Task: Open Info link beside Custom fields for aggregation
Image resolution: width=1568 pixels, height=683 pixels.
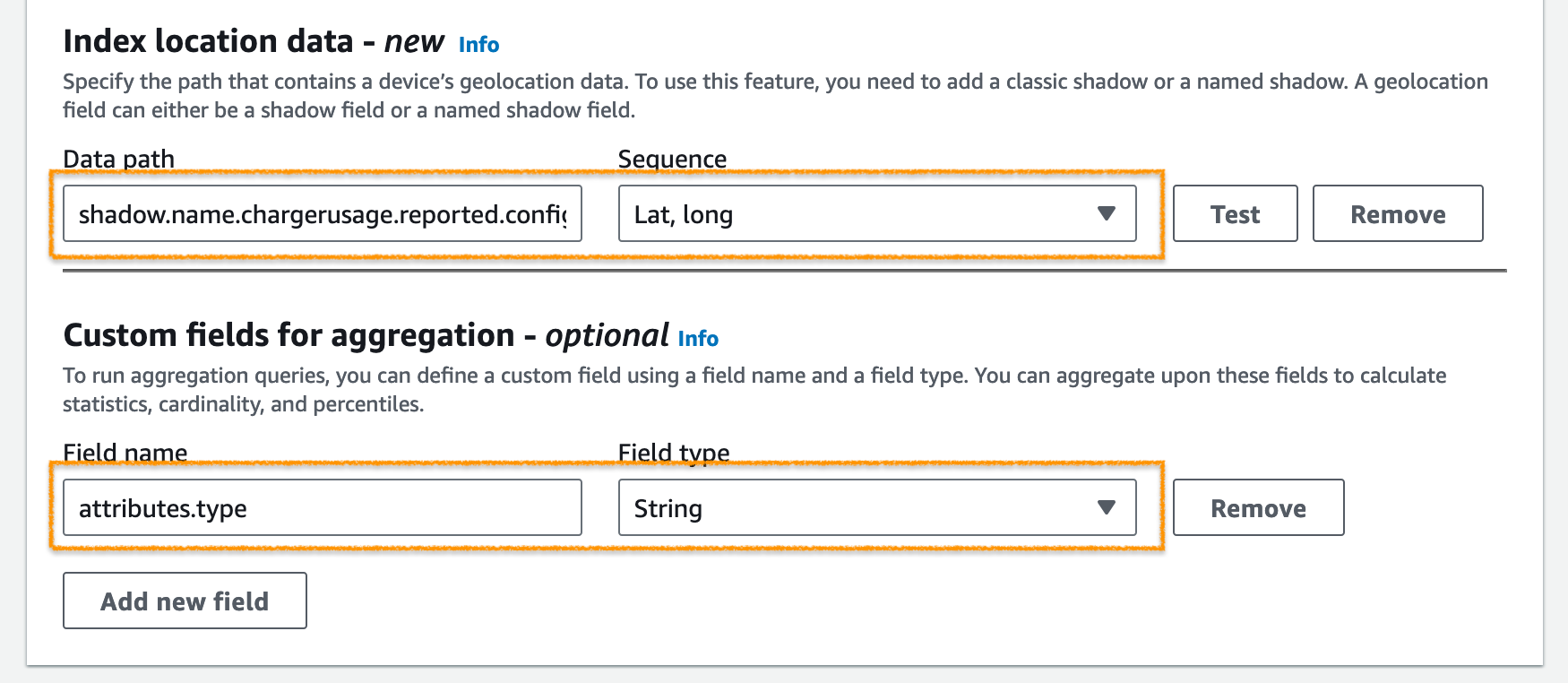Action: (698, 338)
